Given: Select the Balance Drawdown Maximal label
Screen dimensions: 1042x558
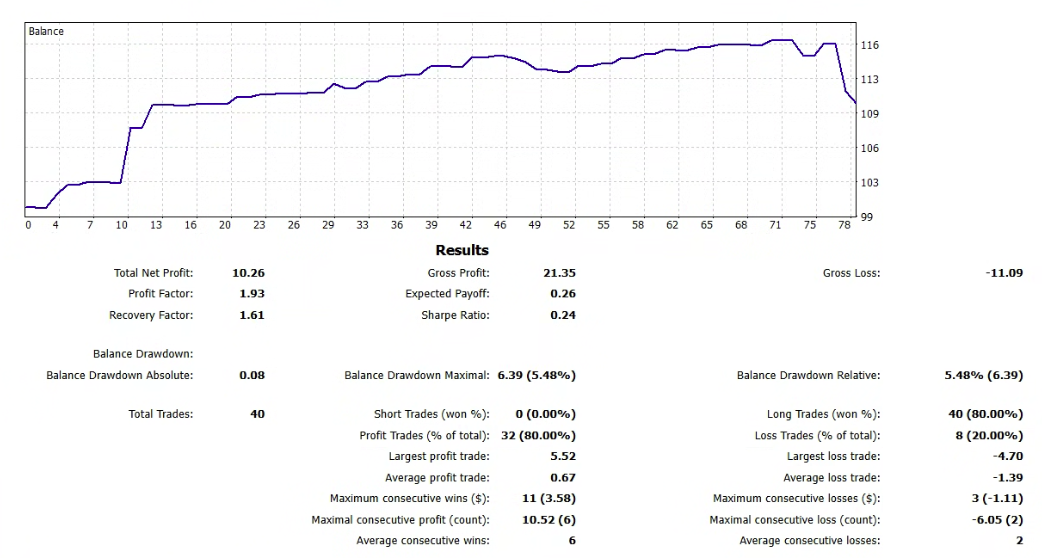Looking at the screenshot, I should click(416, 376).
